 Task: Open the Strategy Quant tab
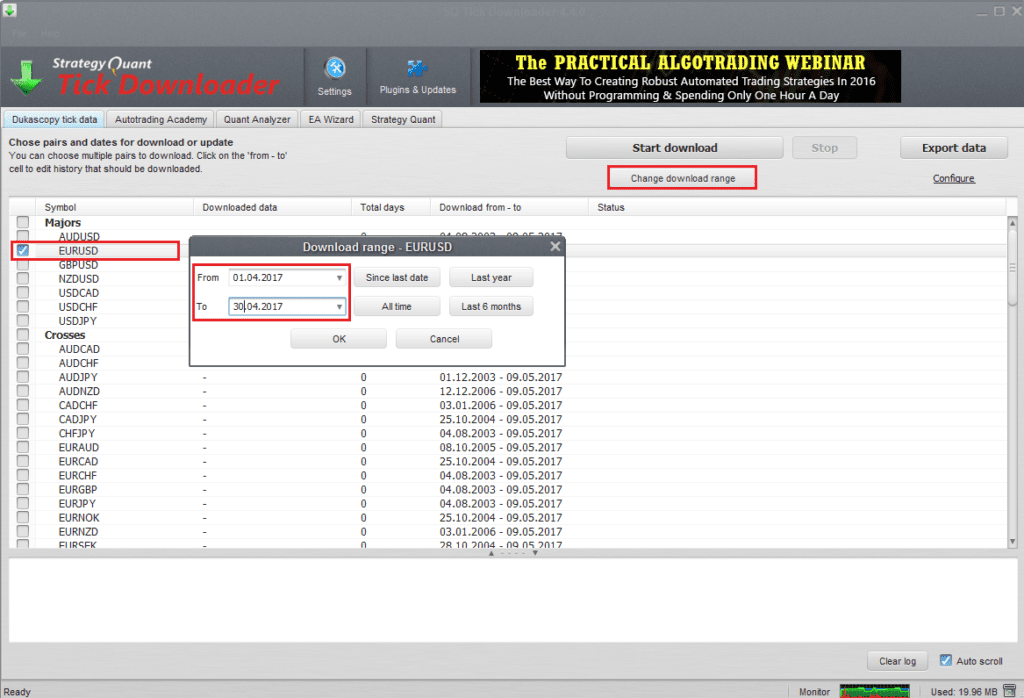pos(403,119)
